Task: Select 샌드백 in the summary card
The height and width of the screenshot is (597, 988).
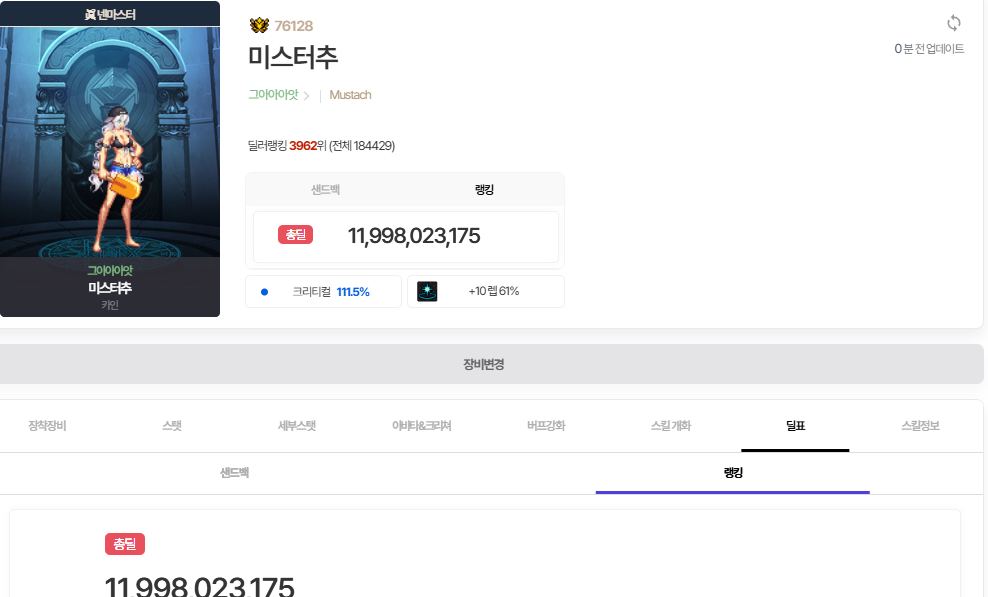Action: tap(326, 190)
